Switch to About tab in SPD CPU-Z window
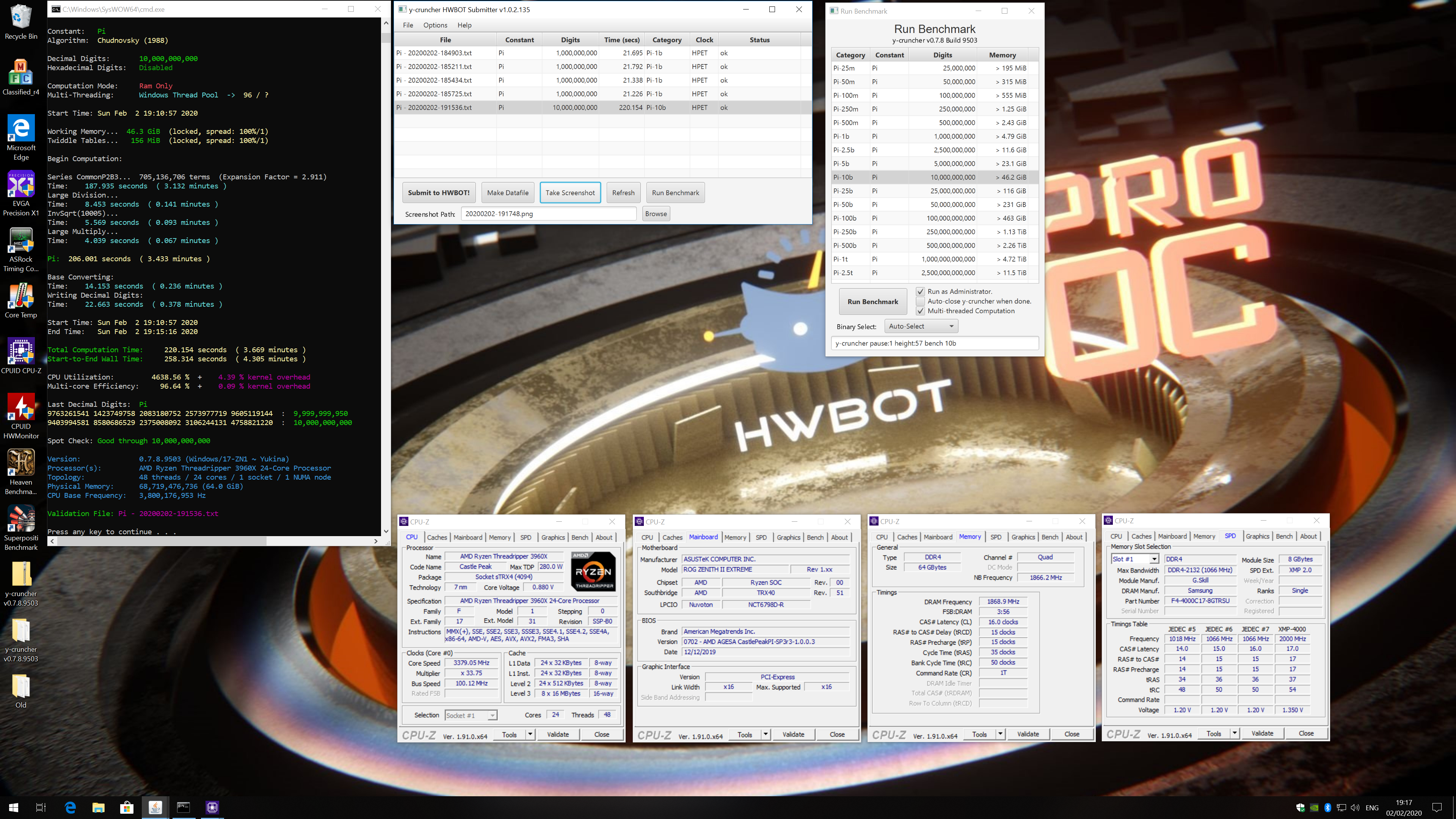The height and width of the screenshot is (819, 1456). [1309, 536]
